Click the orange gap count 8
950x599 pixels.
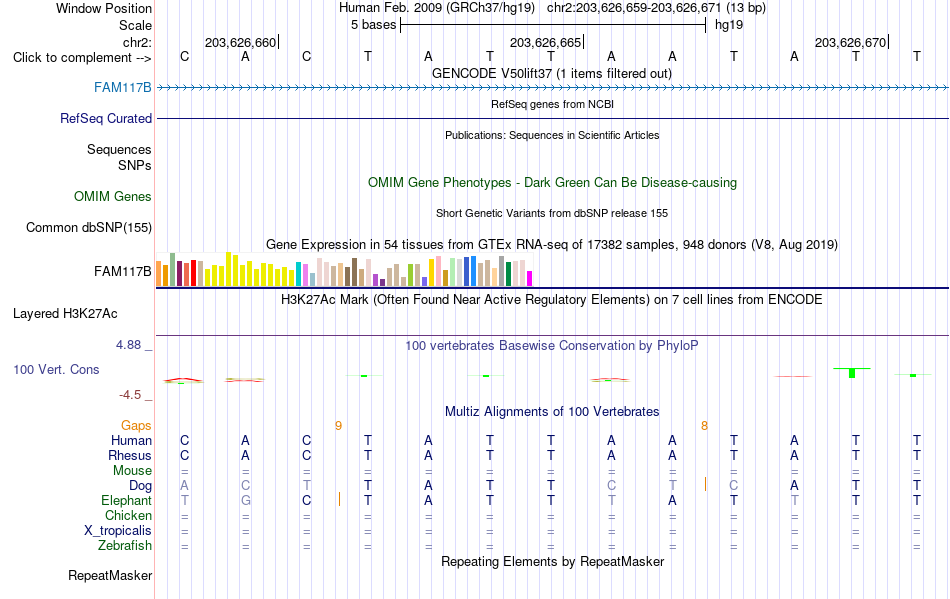tap(705, 426)
